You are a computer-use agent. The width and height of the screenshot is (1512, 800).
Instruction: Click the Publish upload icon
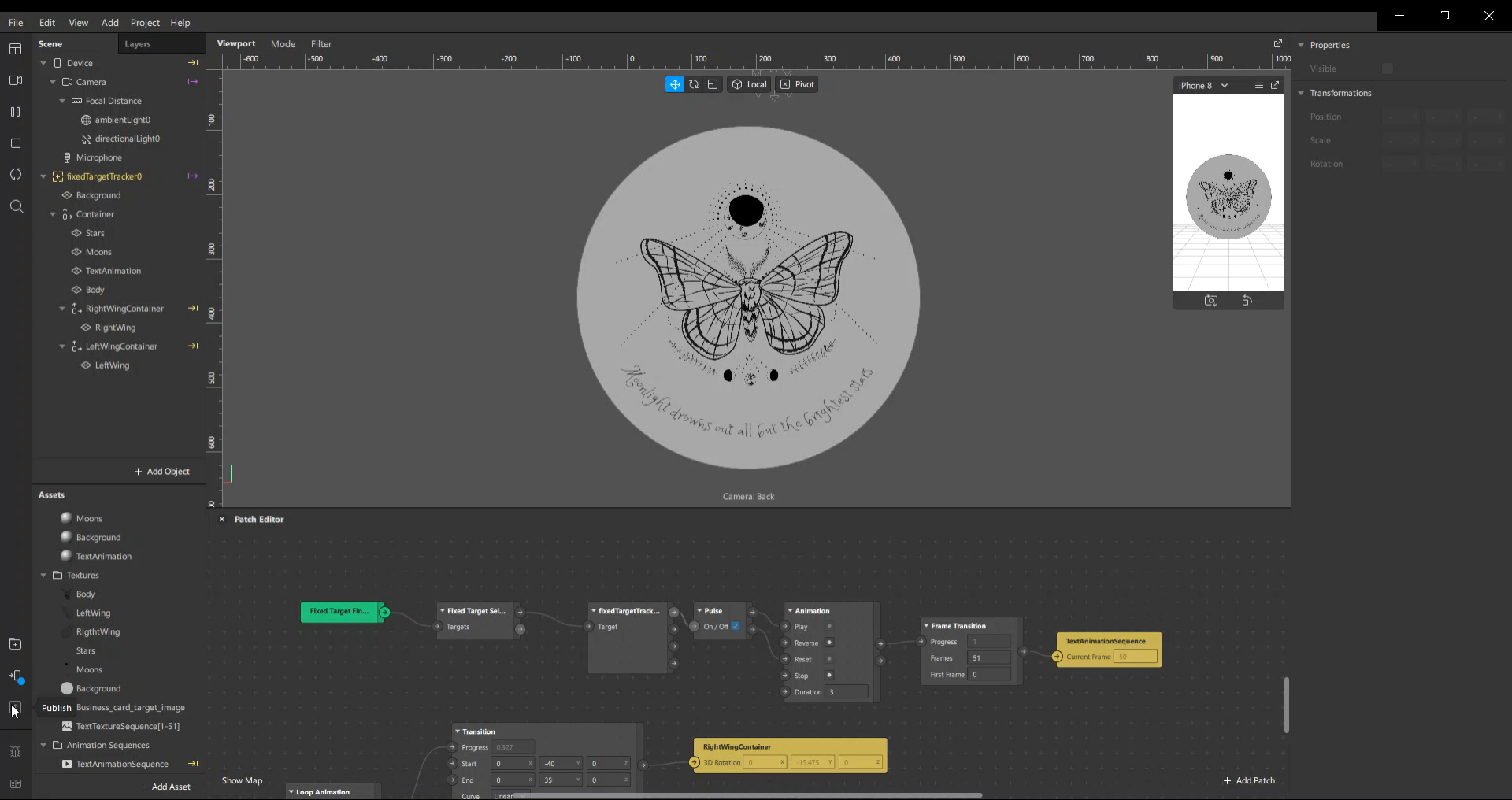click(x=15, y=708)
